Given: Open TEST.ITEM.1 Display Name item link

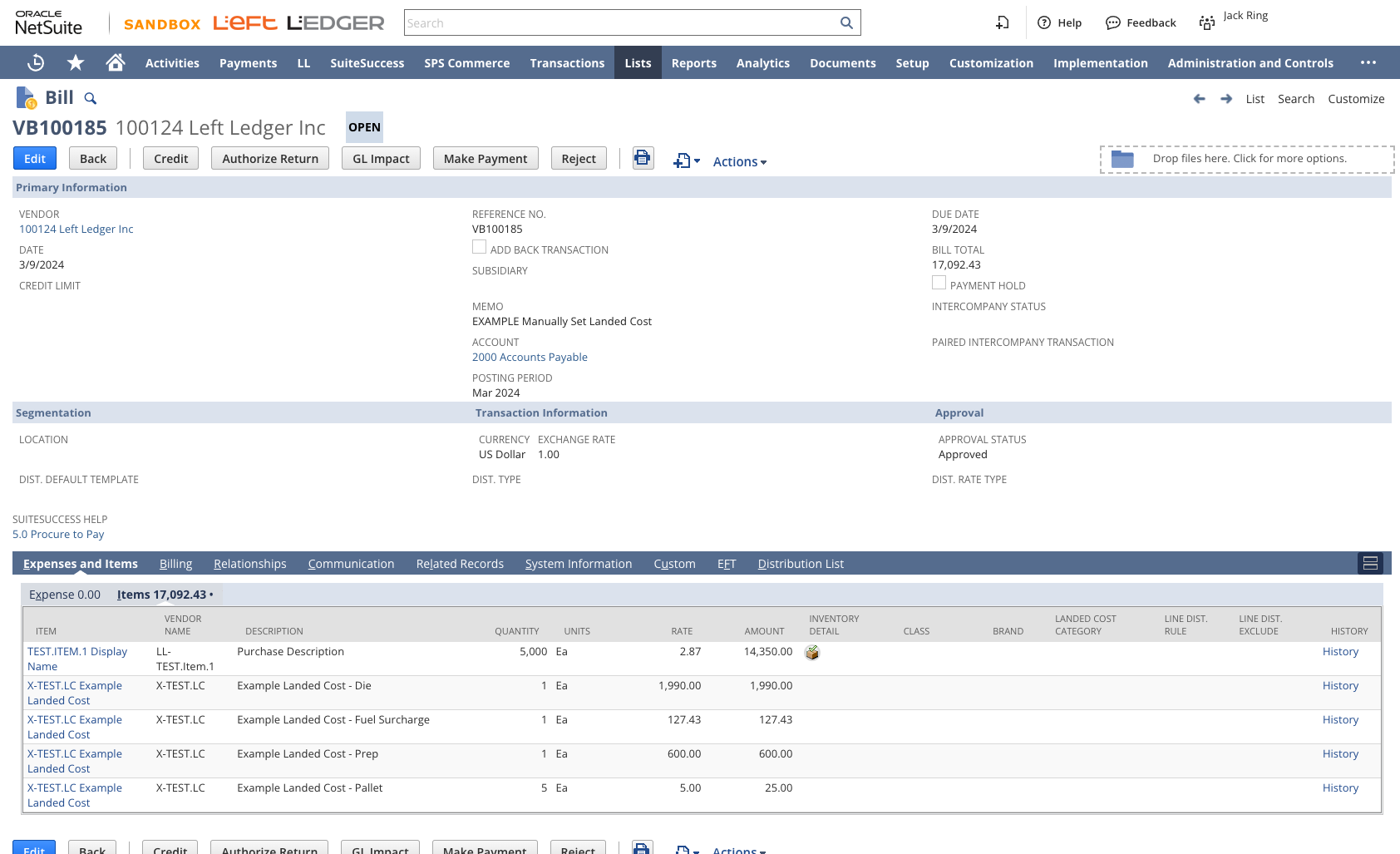Looking at the screenshot, I should click(77, 659).
